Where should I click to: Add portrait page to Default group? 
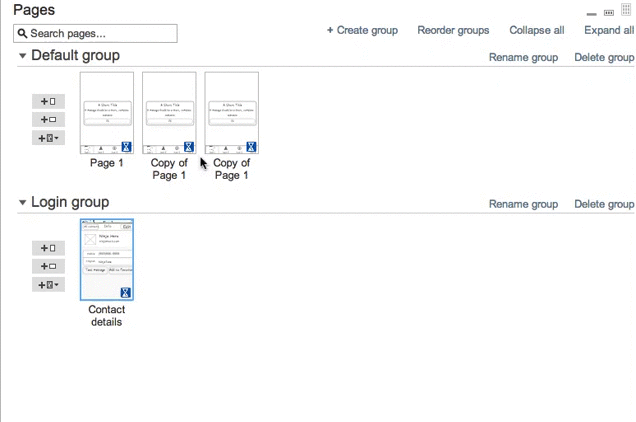(48, 101)
